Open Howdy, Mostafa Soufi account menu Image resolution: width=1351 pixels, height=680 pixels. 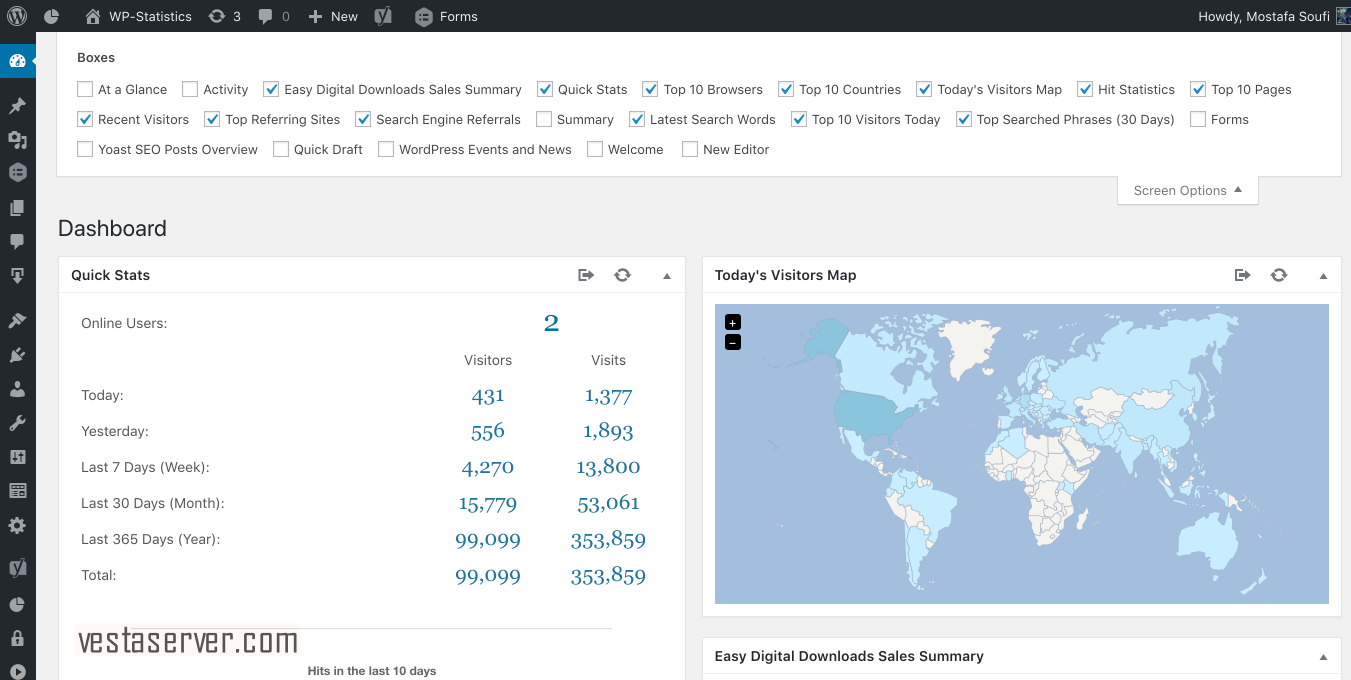1274,16
